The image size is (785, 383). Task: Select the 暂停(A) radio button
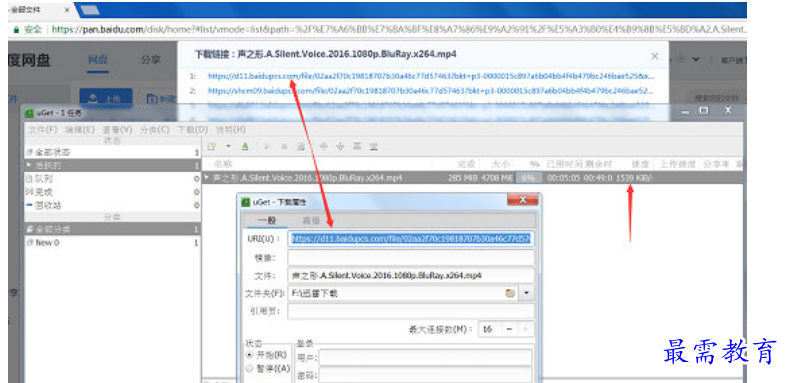(250, 368)
